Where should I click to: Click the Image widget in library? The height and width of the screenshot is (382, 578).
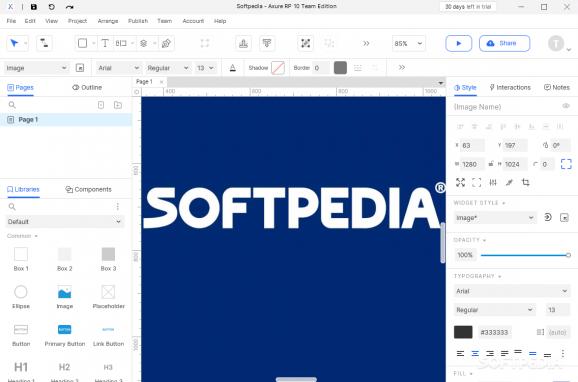coord(65,297)
